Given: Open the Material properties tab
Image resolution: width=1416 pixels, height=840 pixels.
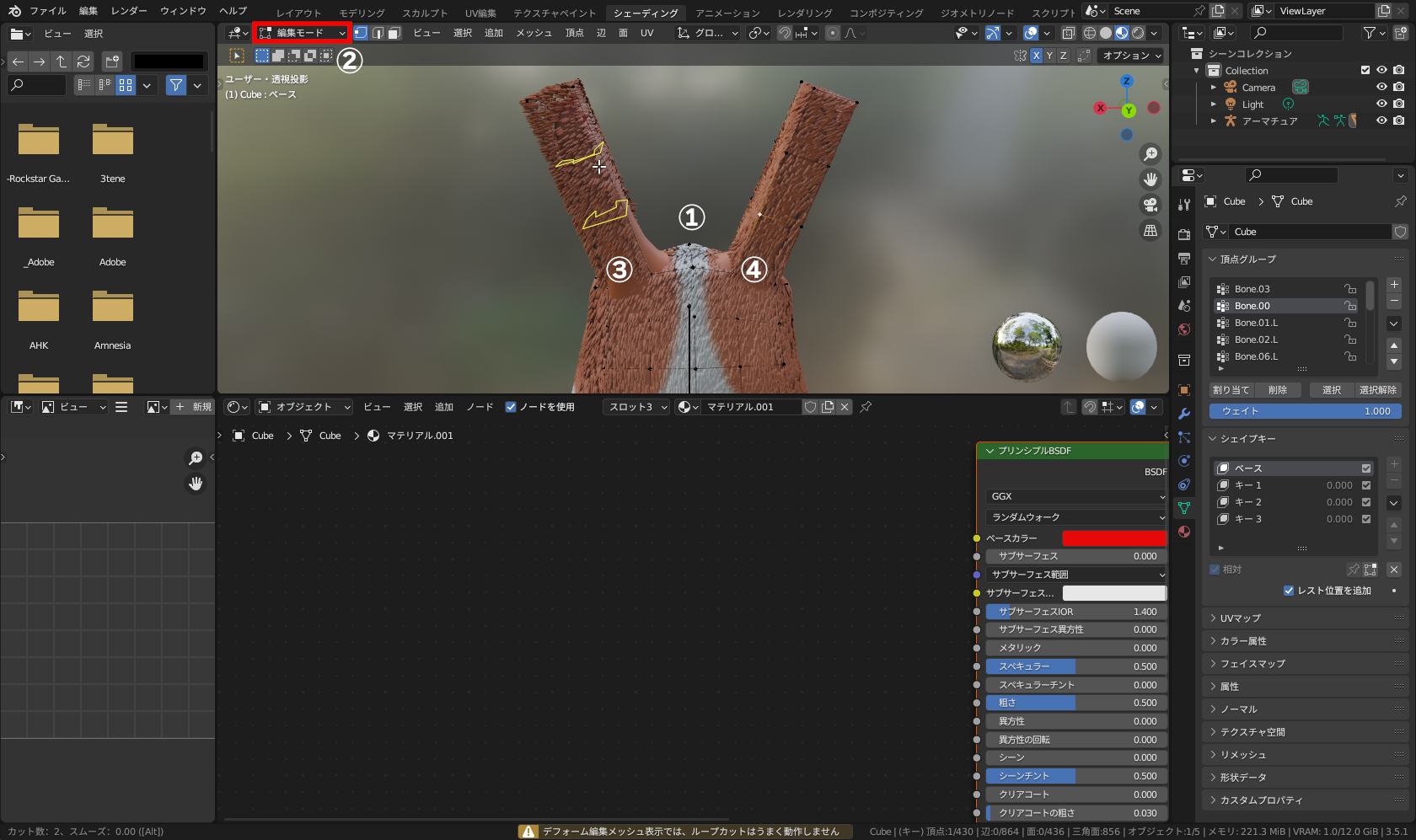Looking at the screenshot, I should point(1184,532).
